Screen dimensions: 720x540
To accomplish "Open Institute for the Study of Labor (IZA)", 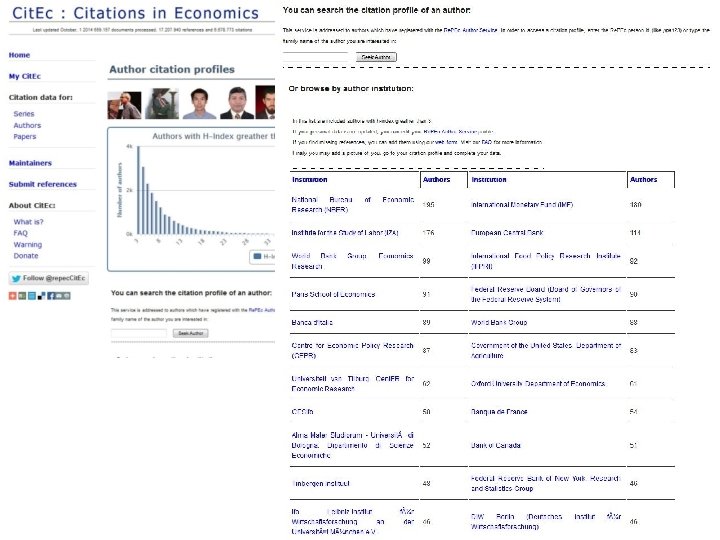I will coord(345,233).
